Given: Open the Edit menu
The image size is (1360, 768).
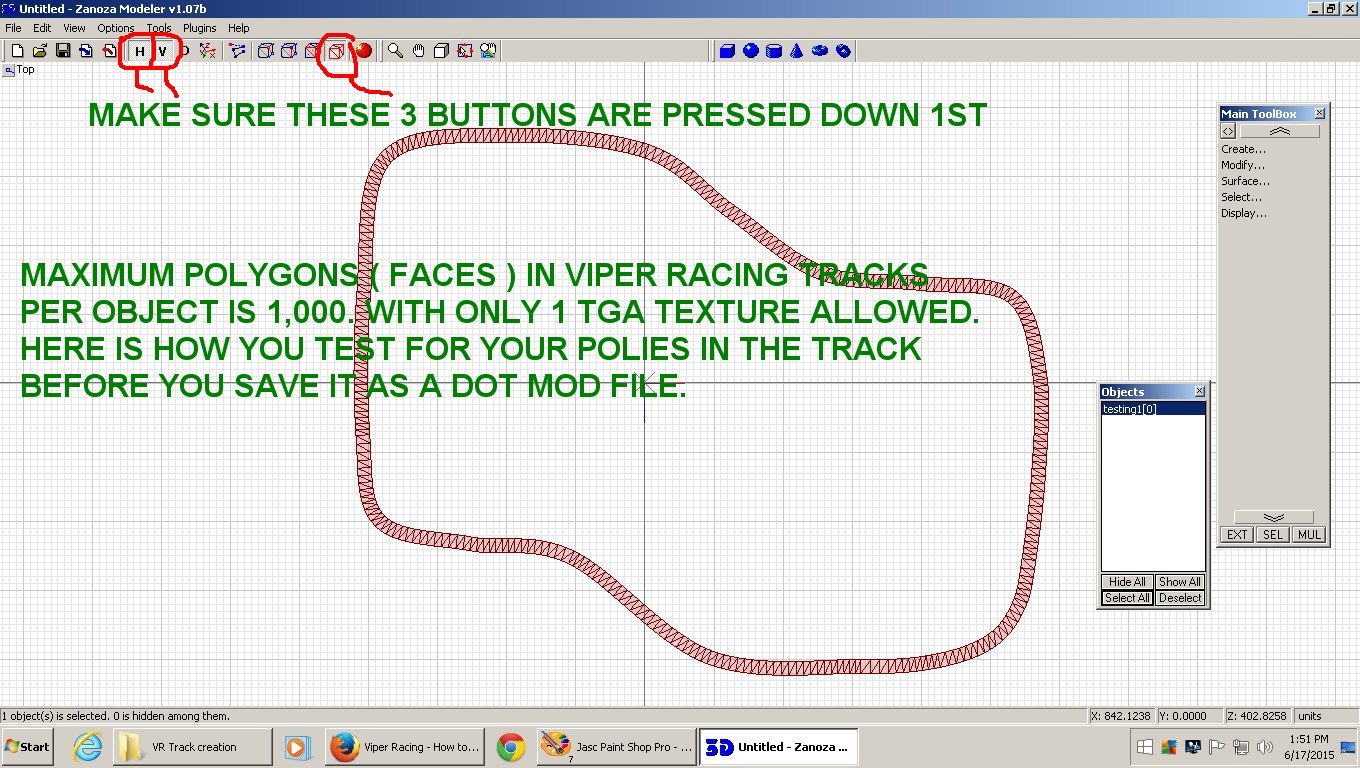Looking at the screenshot, I should (x=42, y=28).
